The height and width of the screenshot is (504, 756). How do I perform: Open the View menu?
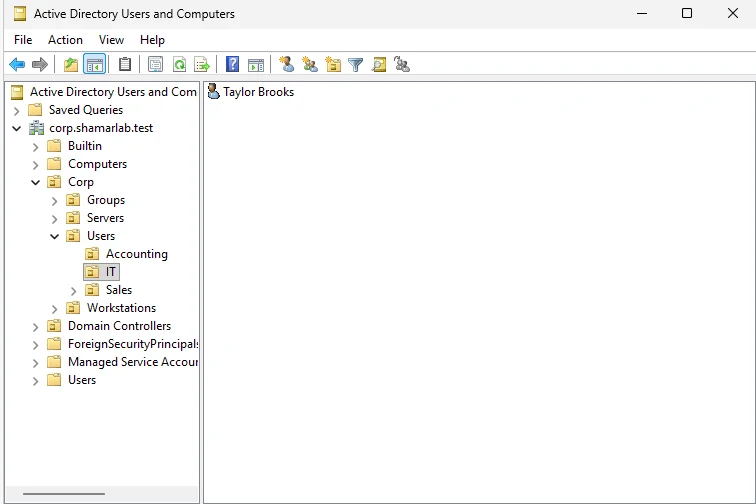click(111, 40)
